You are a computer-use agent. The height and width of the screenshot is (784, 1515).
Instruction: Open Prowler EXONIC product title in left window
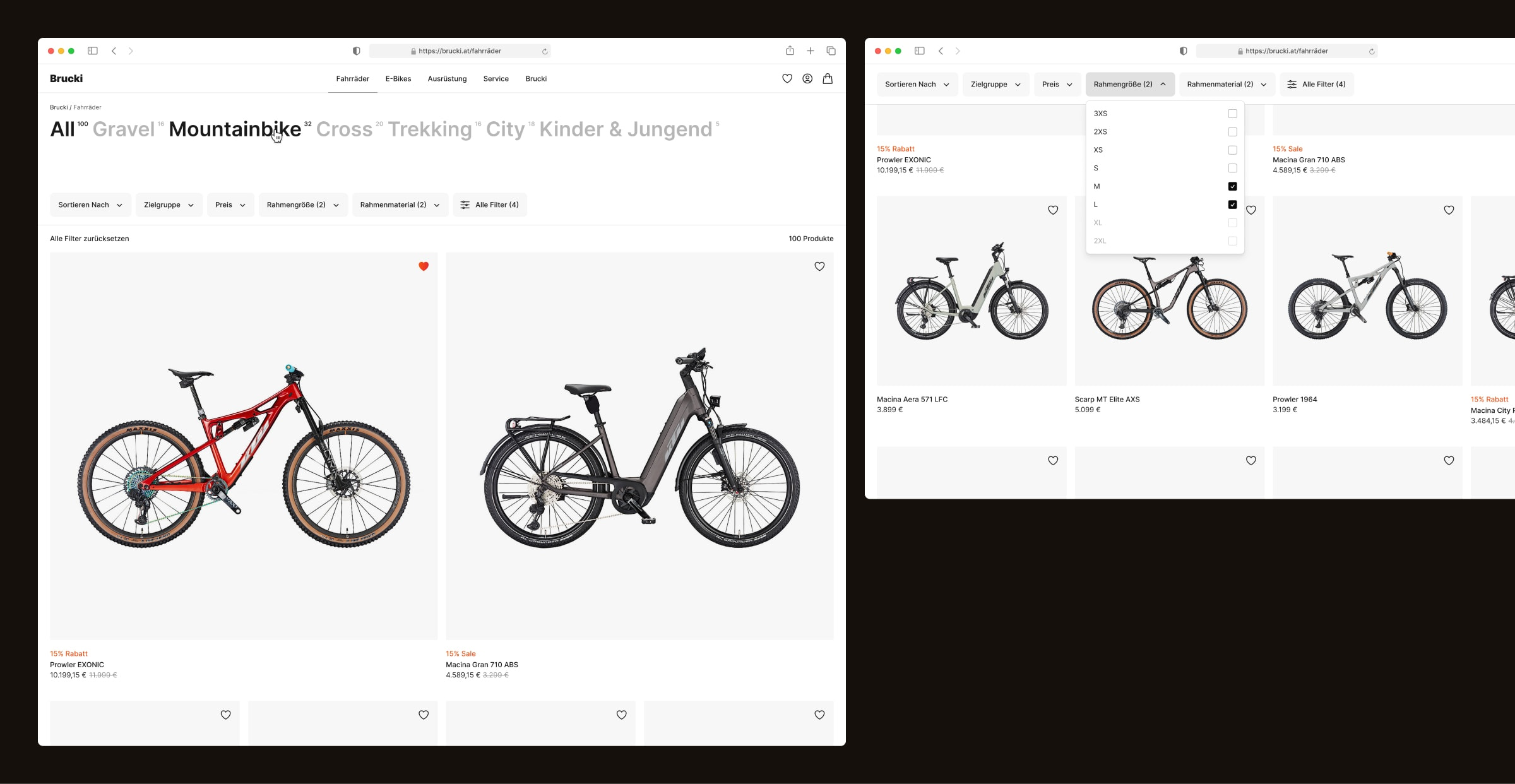tap(77, 665)
